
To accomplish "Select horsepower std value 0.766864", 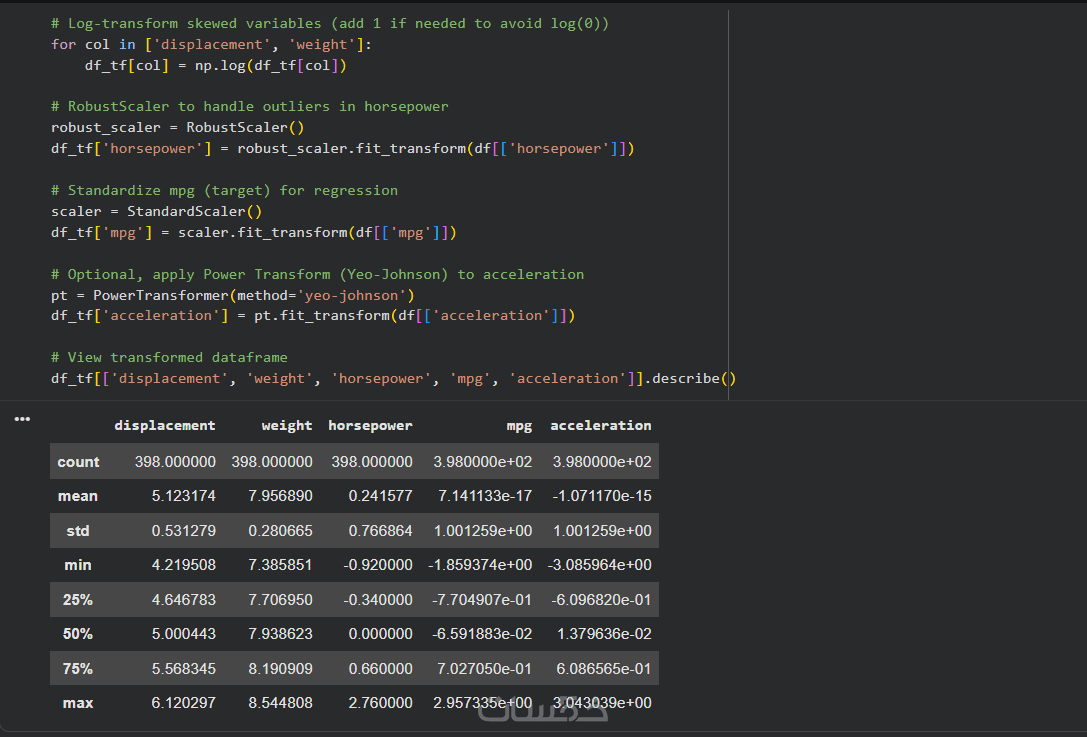I will [381, 530].
